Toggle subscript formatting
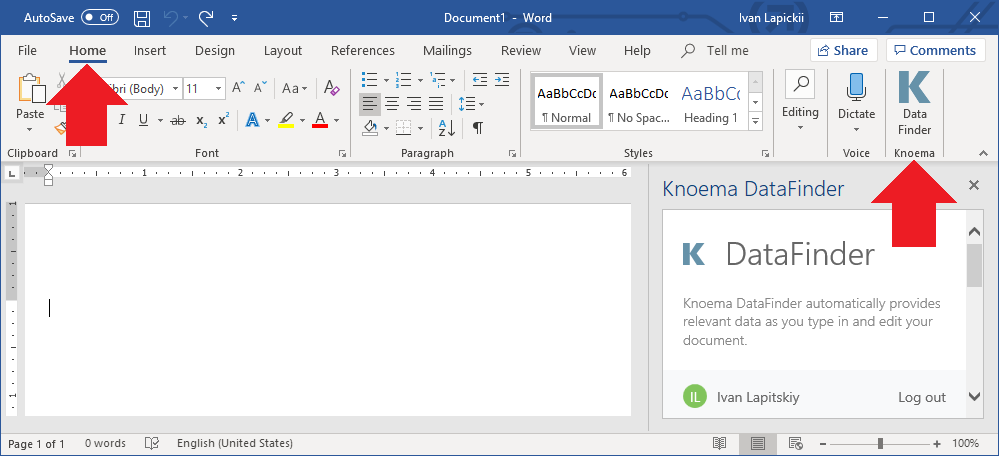Viewport: 999px width, 456px height. (201, 120)
